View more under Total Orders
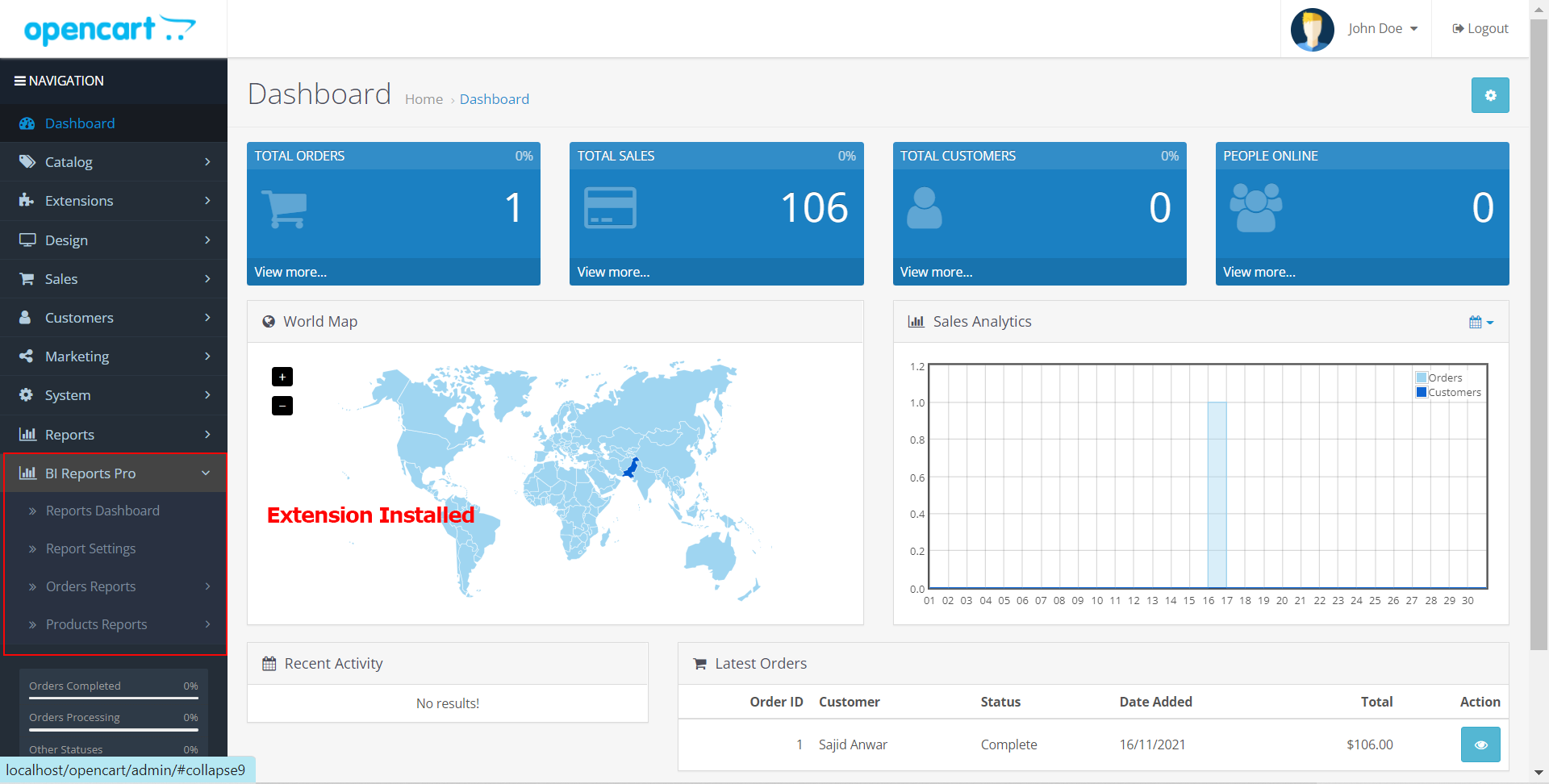Screen dimensions: 1549x784 [x=290, y=273]
